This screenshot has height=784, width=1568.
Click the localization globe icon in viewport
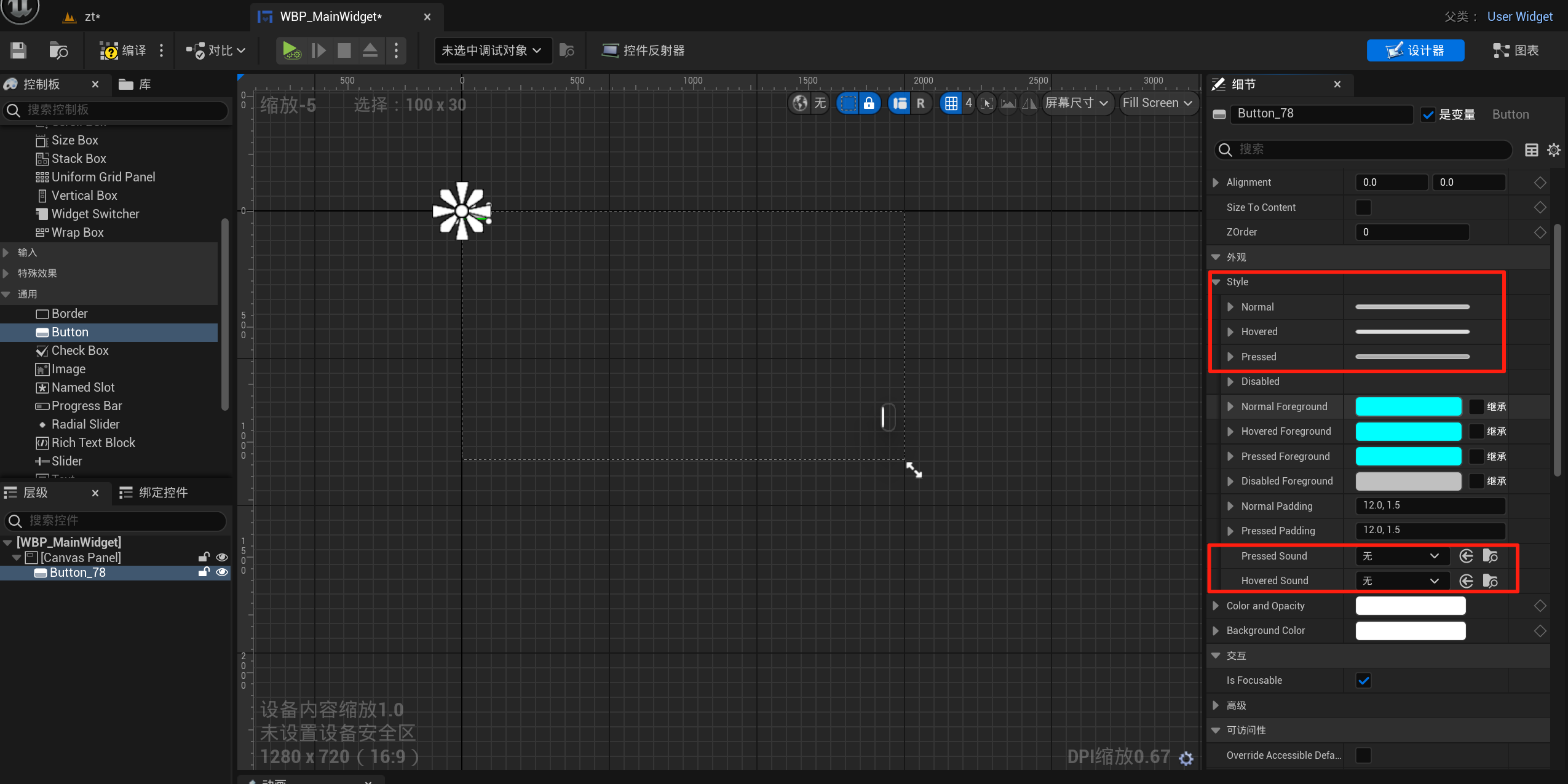point(800,103)
